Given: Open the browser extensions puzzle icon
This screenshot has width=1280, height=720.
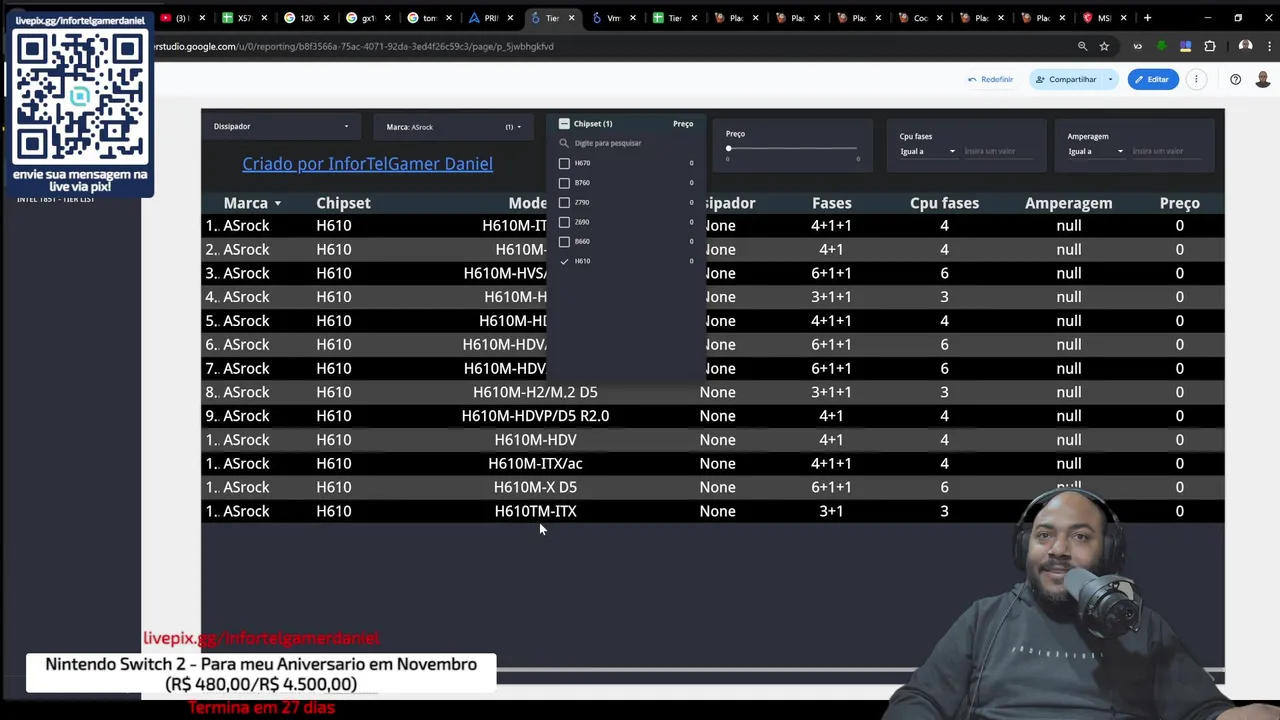Looking at the screenshot, I should (1210, 46).
